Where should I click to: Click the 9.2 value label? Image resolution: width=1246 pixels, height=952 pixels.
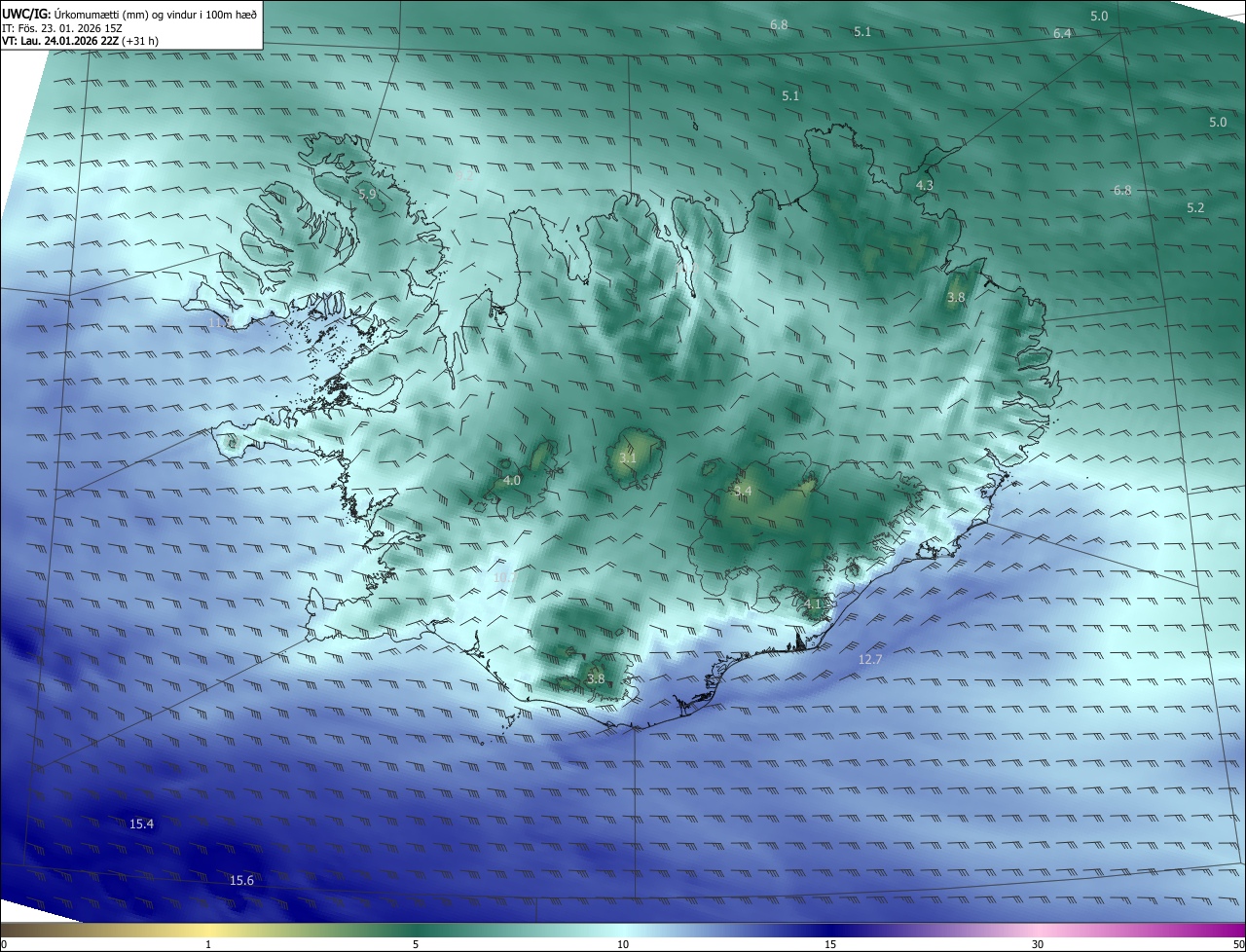[x=466, y=176]
